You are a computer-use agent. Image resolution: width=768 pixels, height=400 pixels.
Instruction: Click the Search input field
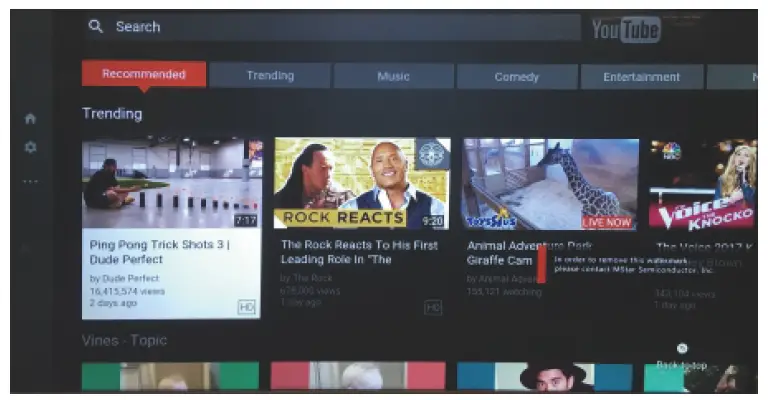pyautogui.click(x=333, y=26)
